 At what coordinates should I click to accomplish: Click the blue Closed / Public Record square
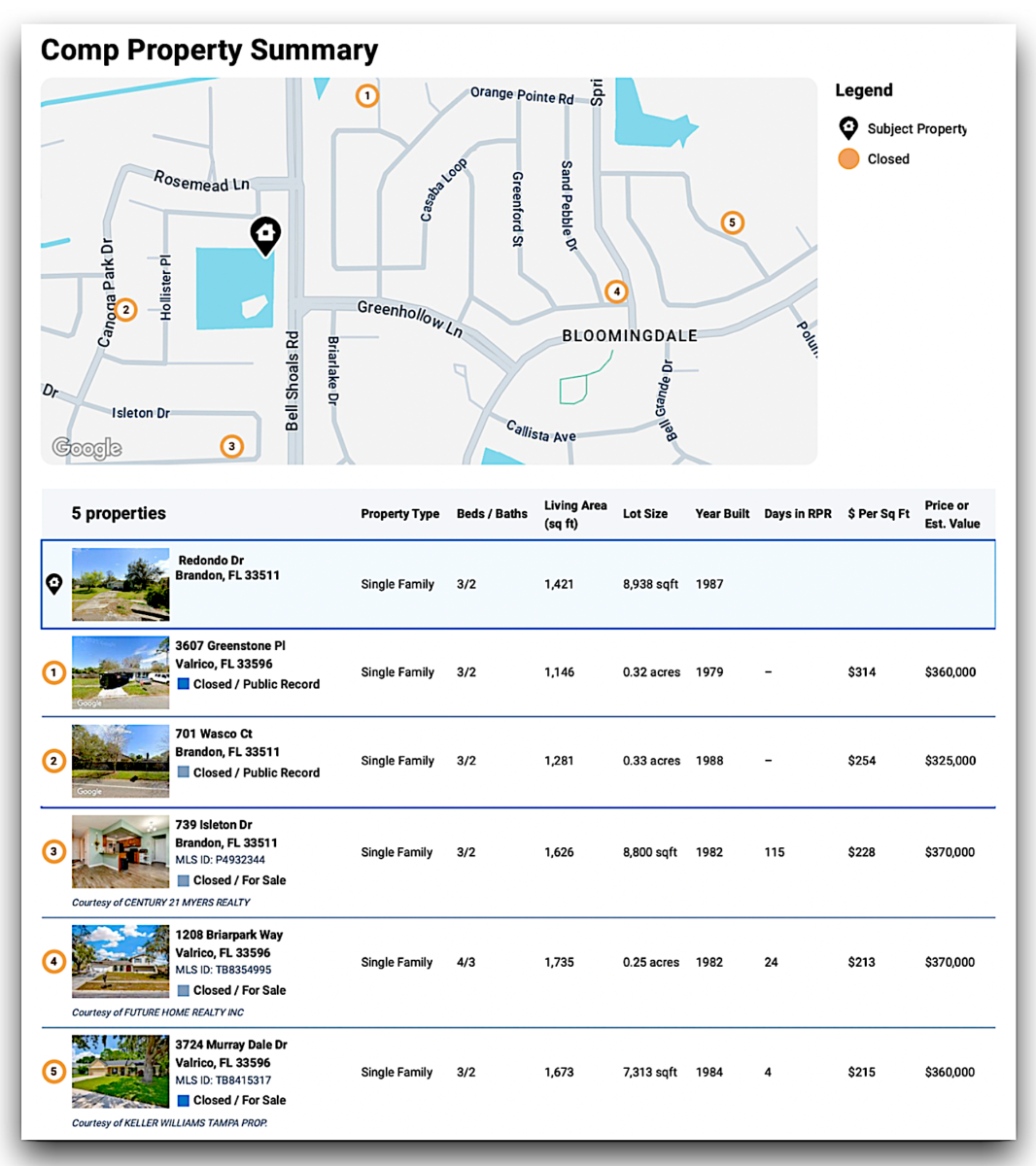(x=183, y=684)
